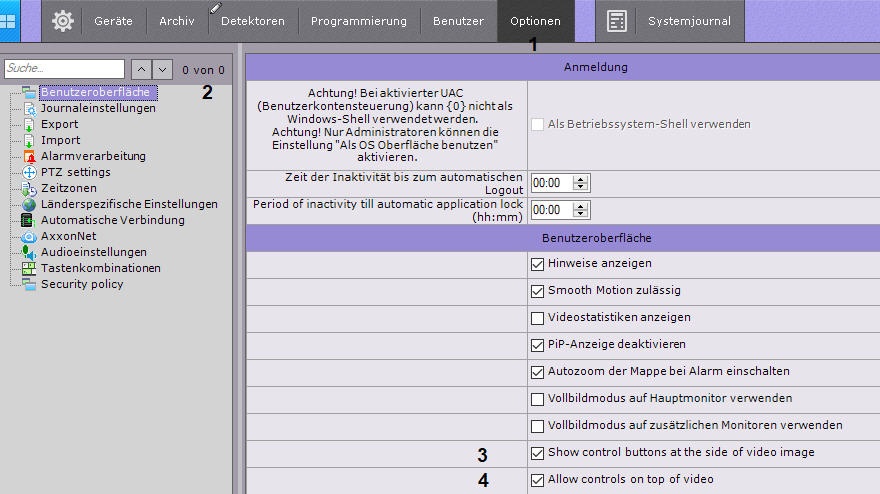Click the Zeitzonen clock icon
The width and height of the screenshot is (880, 494).
coord(29,188)
